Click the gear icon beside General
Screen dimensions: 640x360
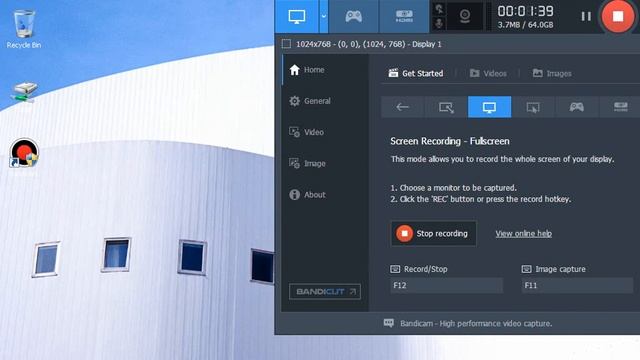tap(294, 101)
